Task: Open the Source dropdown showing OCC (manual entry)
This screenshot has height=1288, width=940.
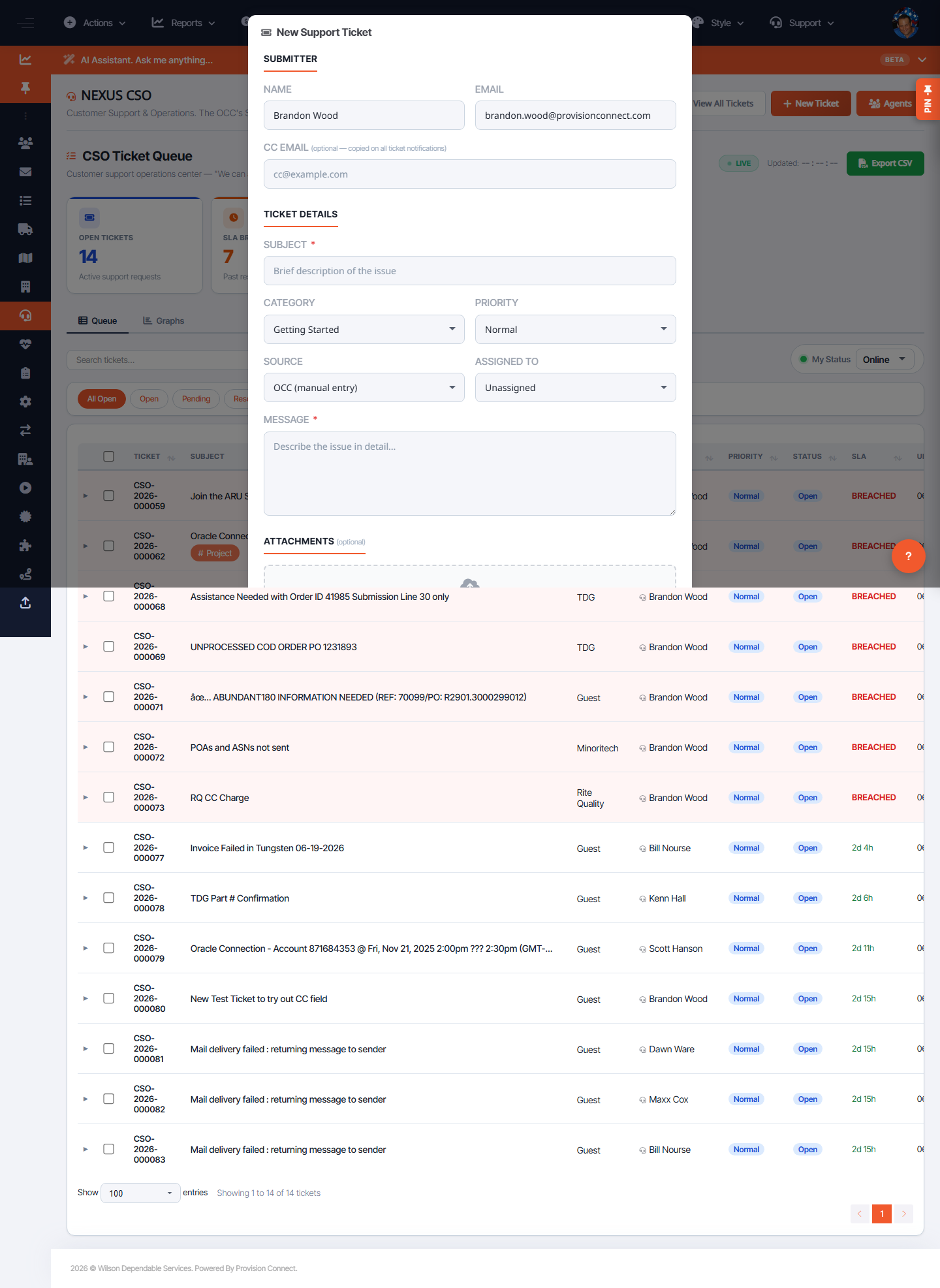Action: [x=364, y=388]
